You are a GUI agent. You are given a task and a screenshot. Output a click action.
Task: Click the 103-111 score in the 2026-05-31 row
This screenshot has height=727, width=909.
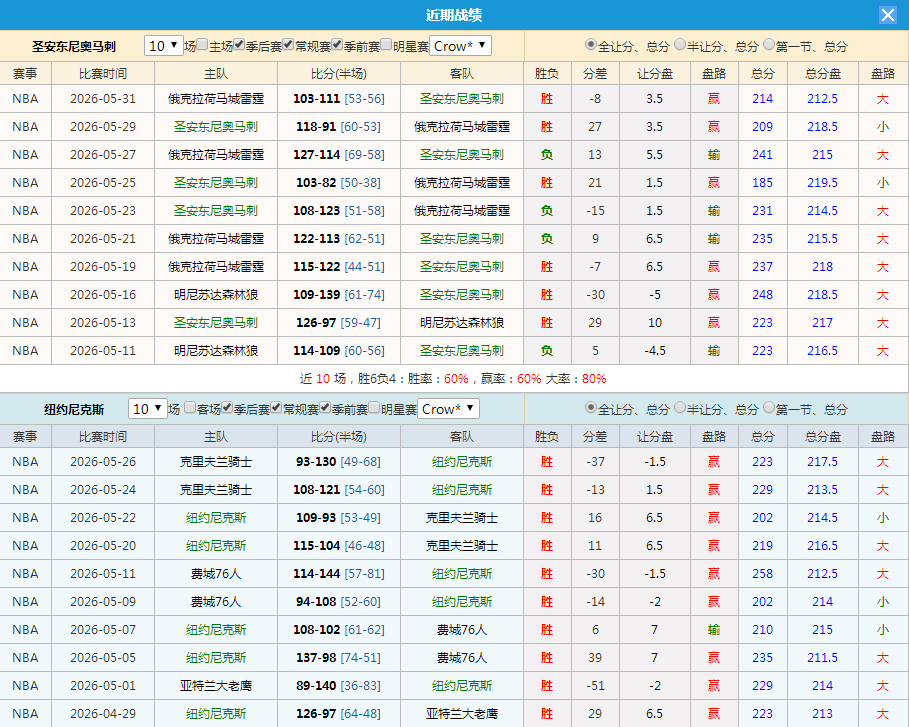317,99
